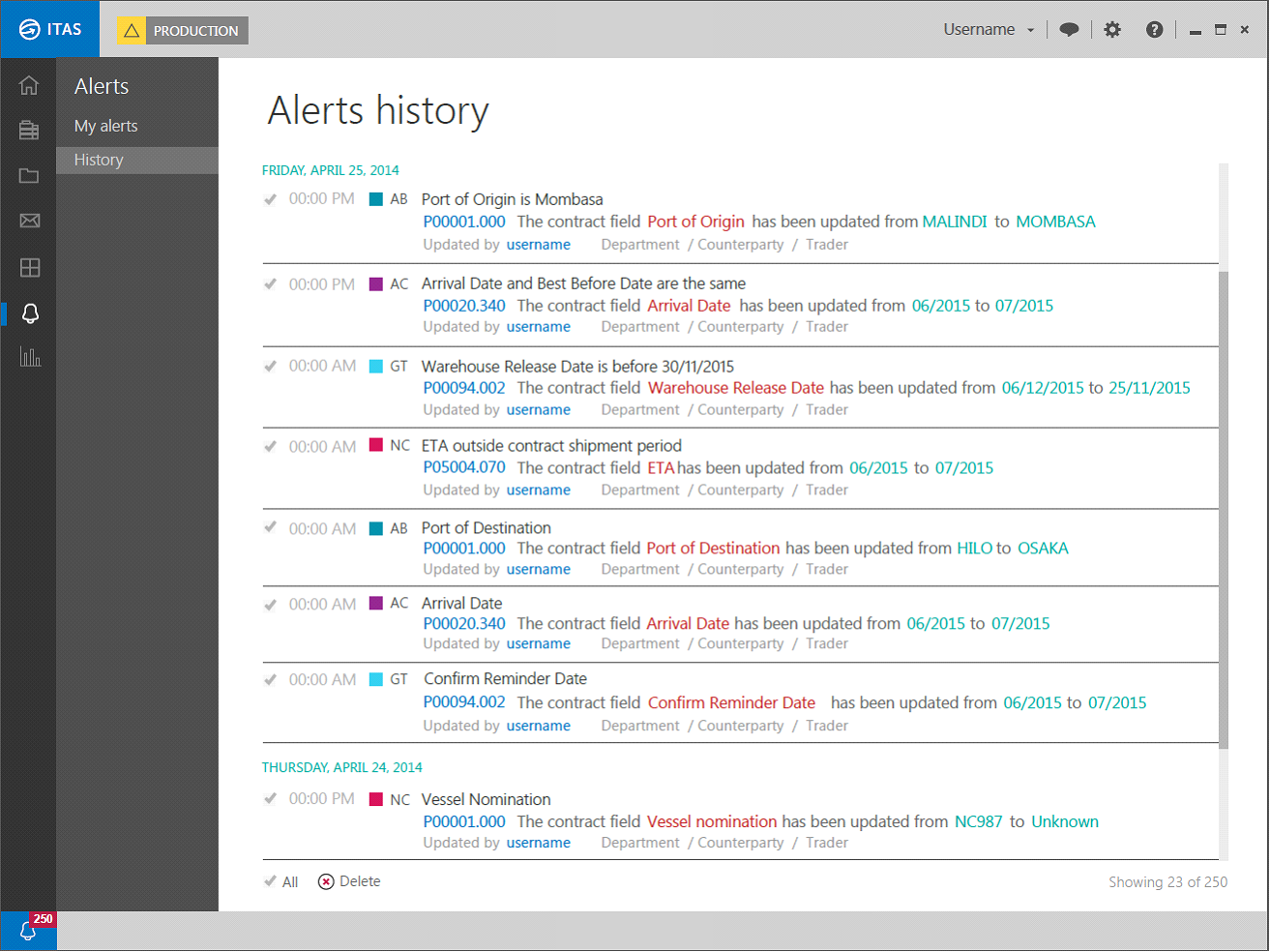Click the Thursday, April 24, 2014 date header
The height and width of the screenshot is (952, 1270).
click(341, 767)
